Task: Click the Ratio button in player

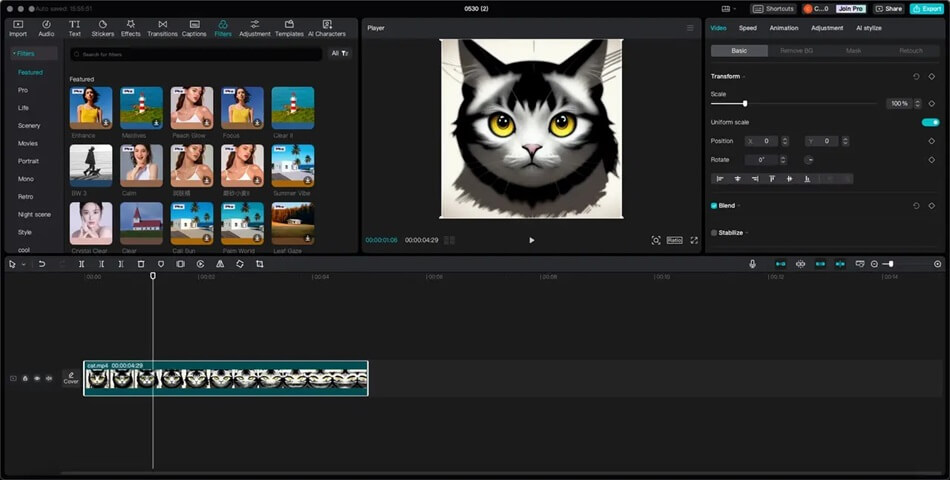Action: 674,241
